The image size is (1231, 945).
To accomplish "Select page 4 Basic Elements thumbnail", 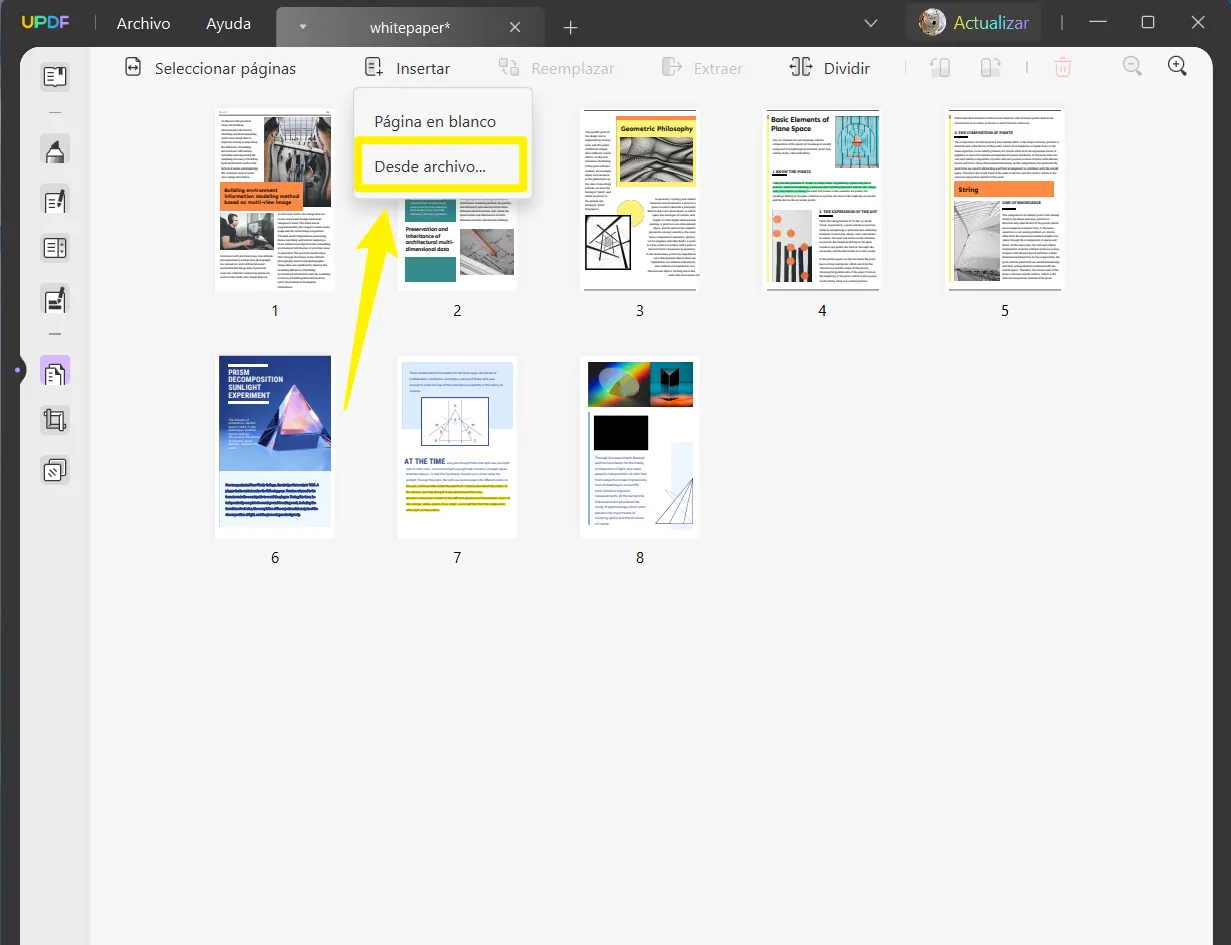I will (x=822, y=200).
